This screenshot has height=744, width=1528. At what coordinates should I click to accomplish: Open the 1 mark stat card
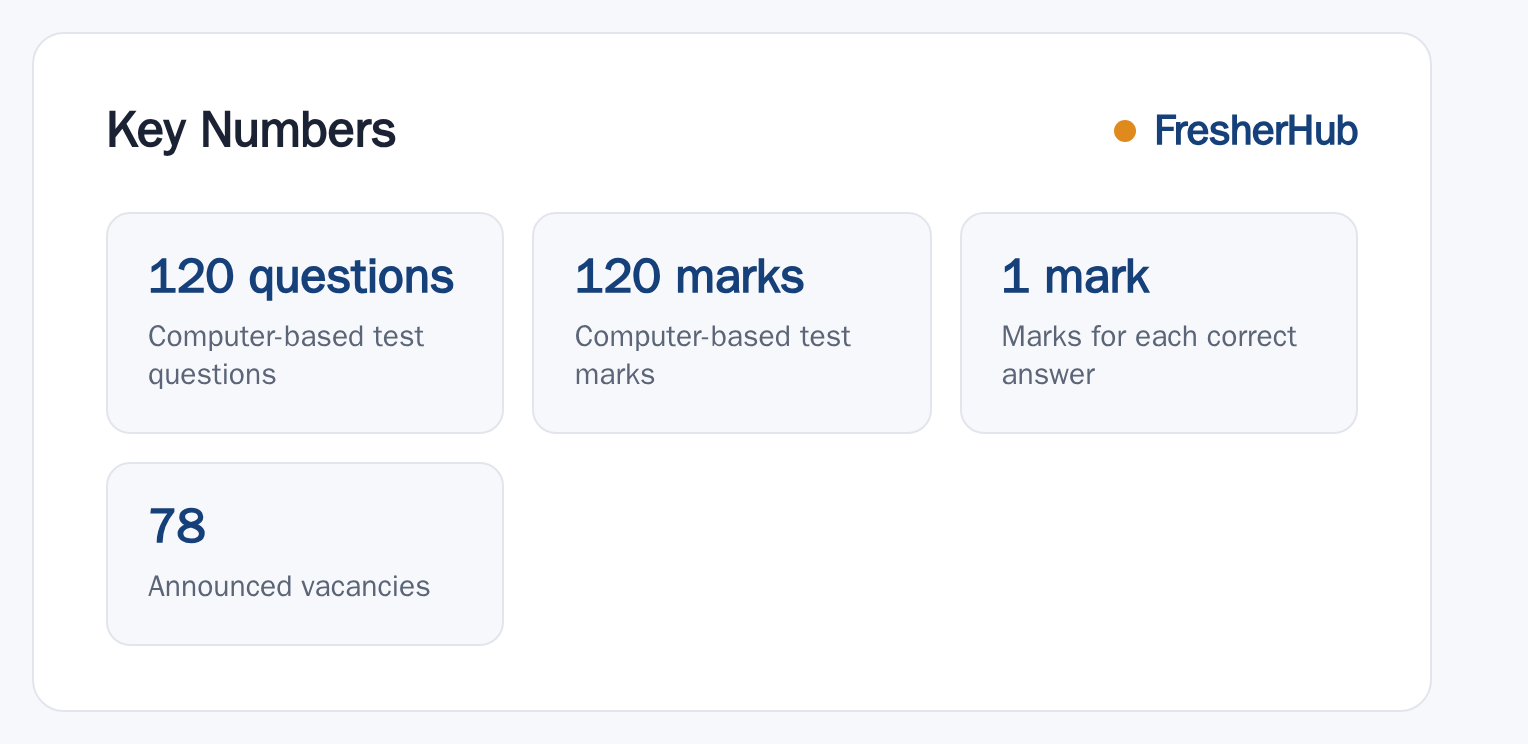point(1159,323)
